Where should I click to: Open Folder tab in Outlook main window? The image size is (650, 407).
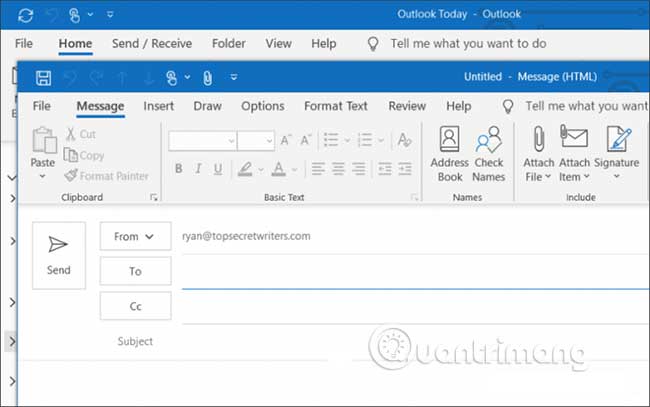pyautogui.click(x=228, y=44)
